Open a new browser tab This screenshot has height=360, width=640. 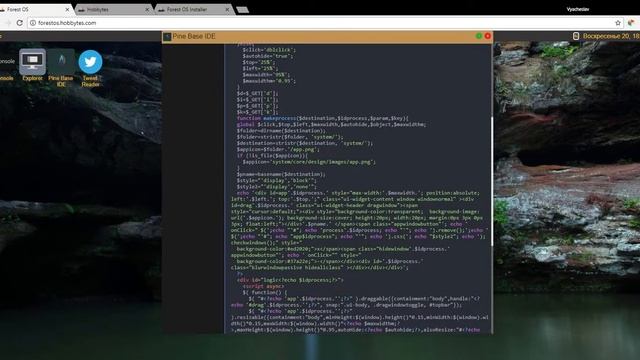point(242,10)
